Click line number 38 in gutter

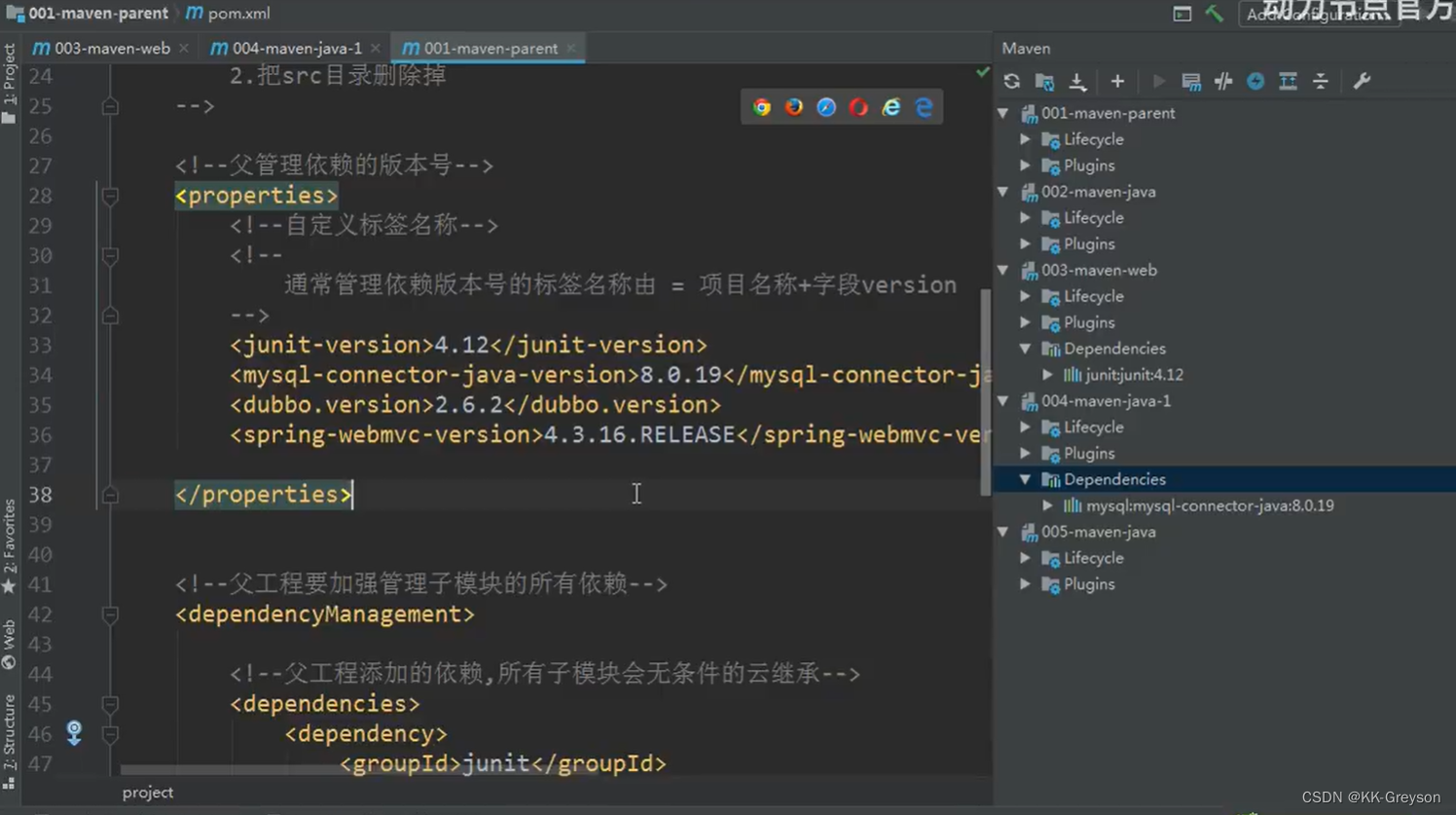coord(40,495)
